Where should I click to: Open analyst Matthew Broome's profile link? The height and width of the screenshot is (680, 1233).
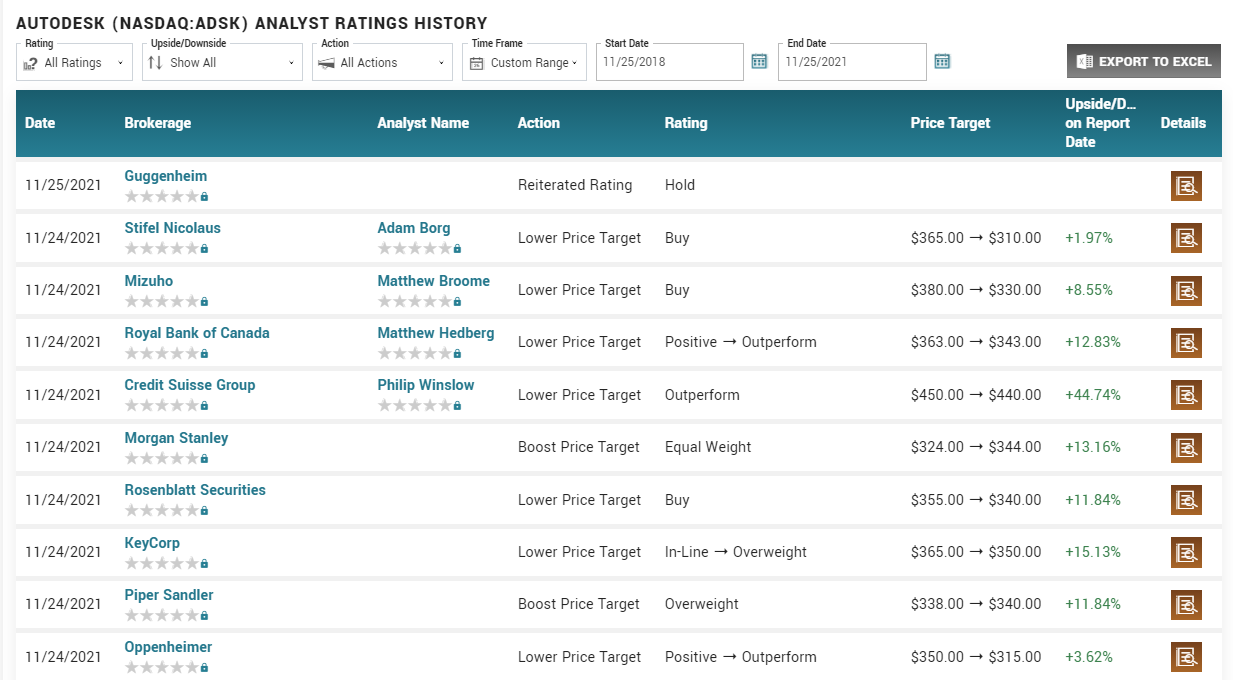(433, 281)
